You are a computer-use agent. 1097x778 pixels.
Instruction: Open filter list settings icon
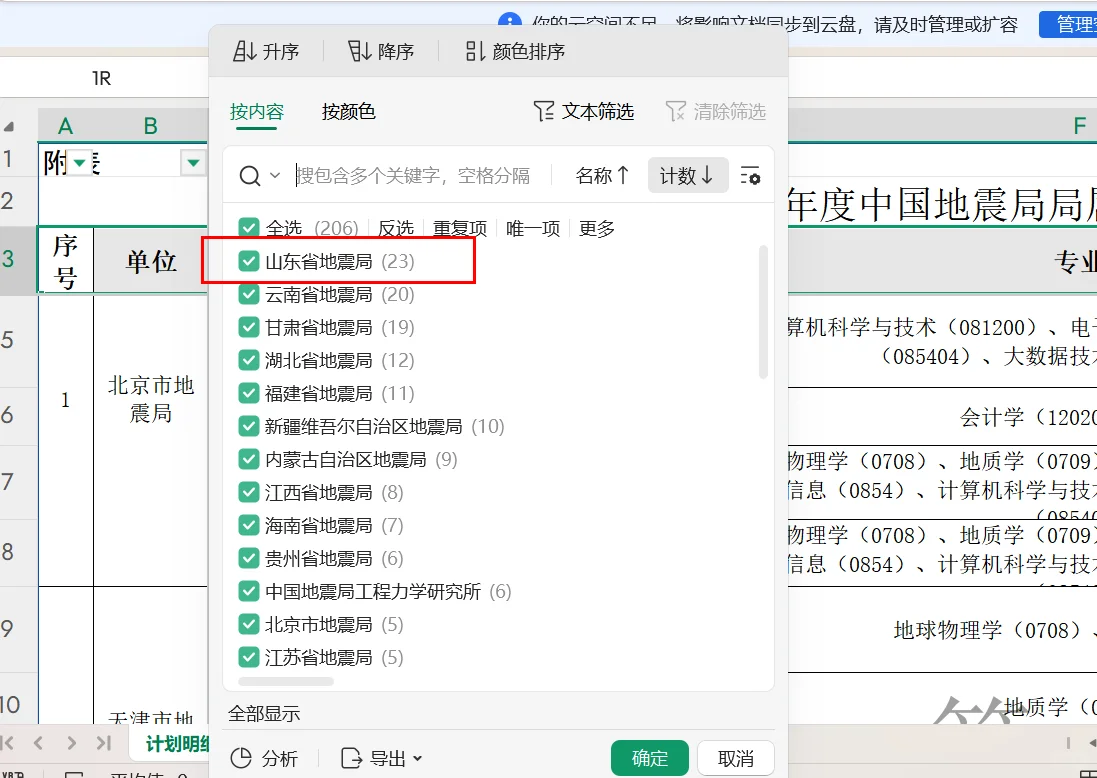(x=750, y=176)
